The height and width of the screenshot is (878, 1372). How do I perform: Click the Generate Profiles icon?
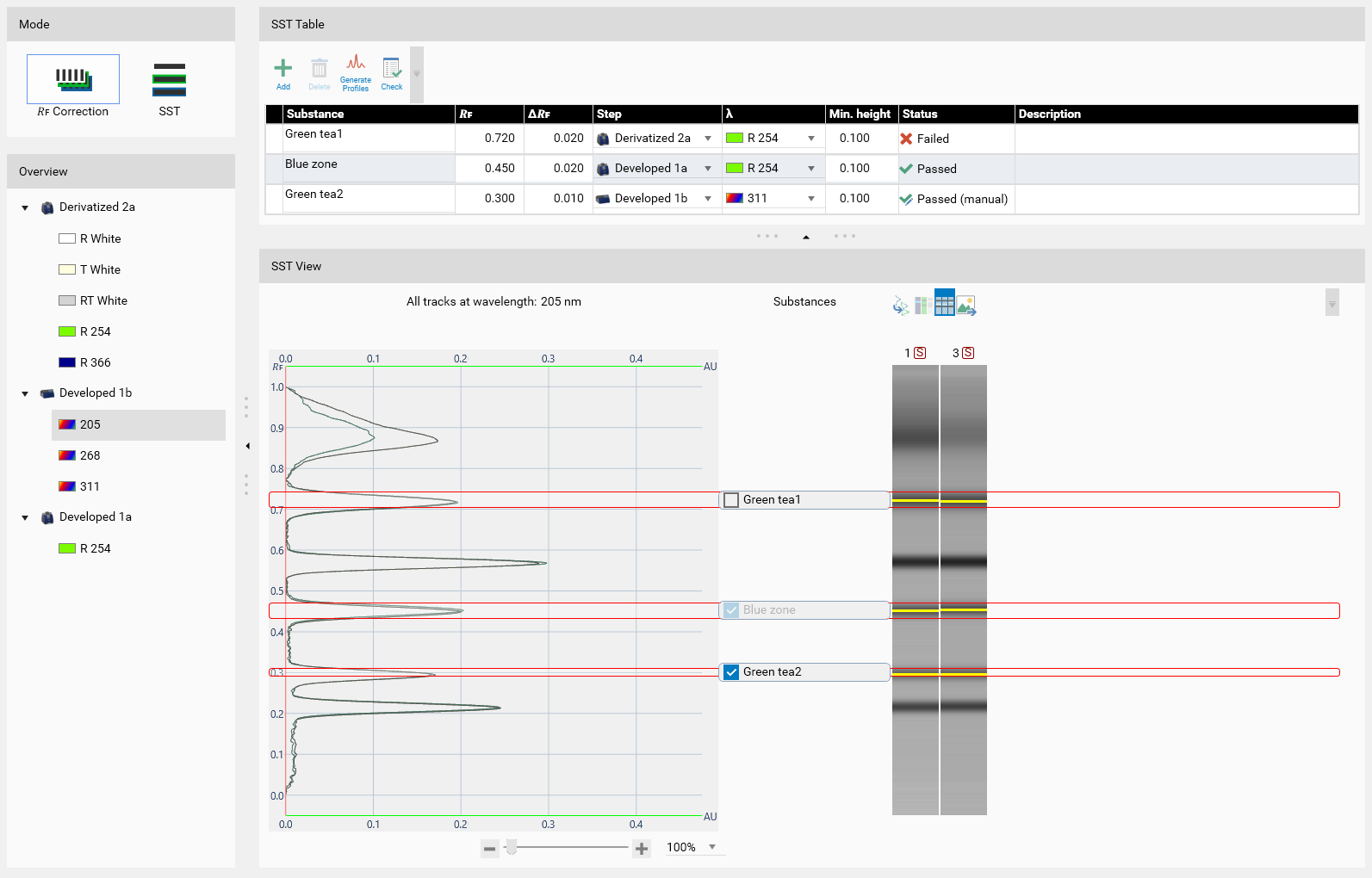pyautogui.click(x=355, y=72)
